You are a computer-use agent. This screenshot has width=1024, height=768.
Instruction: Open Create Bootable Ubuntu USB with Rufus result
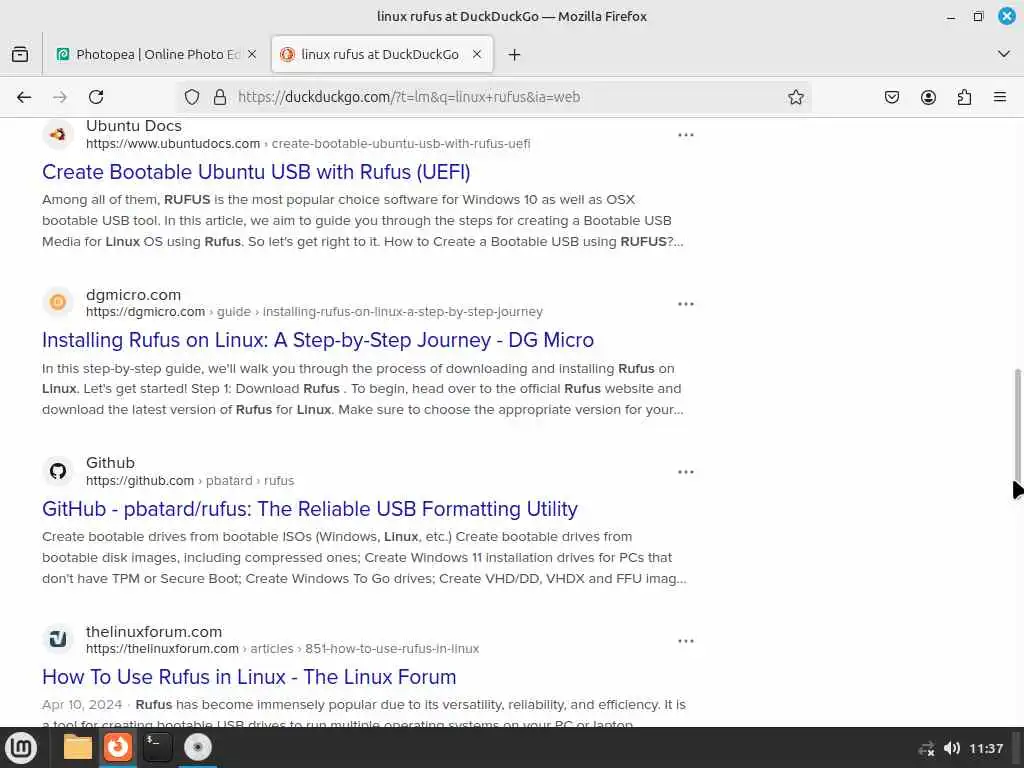pos(256,172)
